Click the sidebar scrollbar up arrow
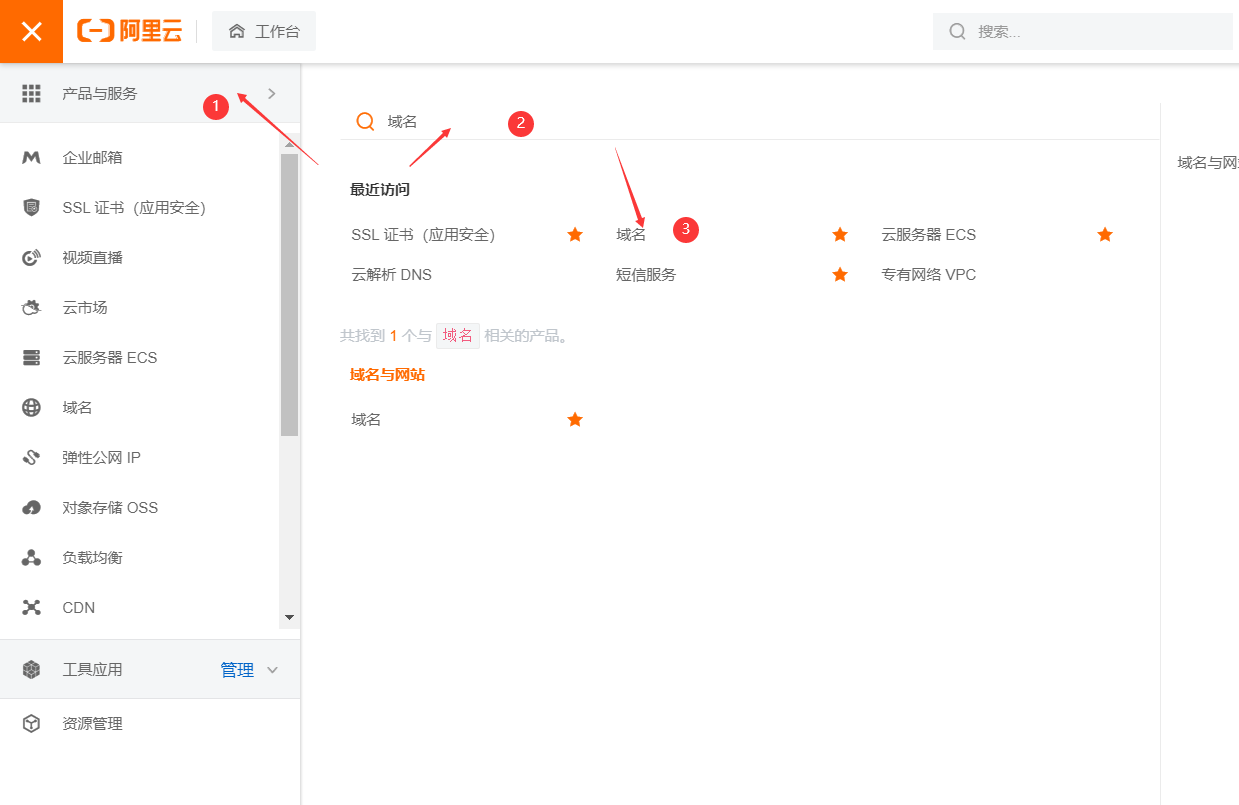The width and height of the screenshot is (1239, 805). (290, 144)
